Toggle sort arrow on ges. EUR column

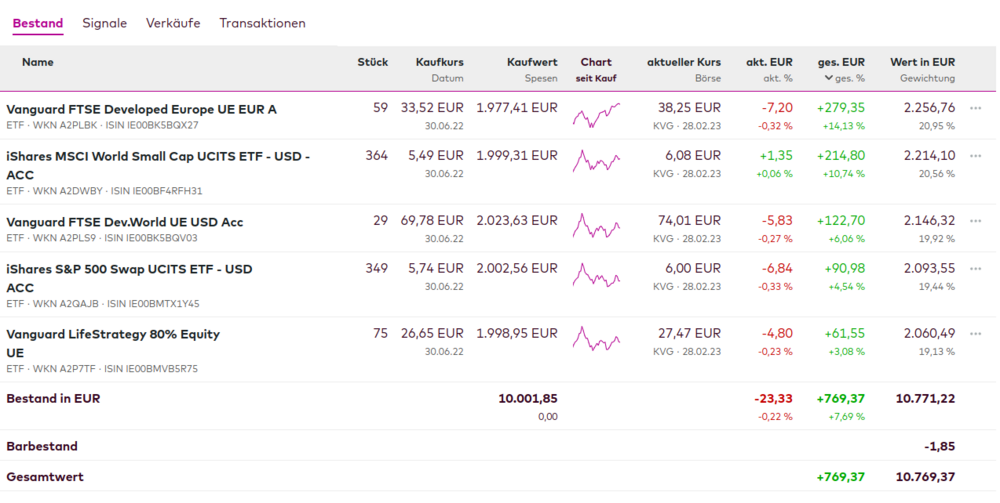[827, 78]
